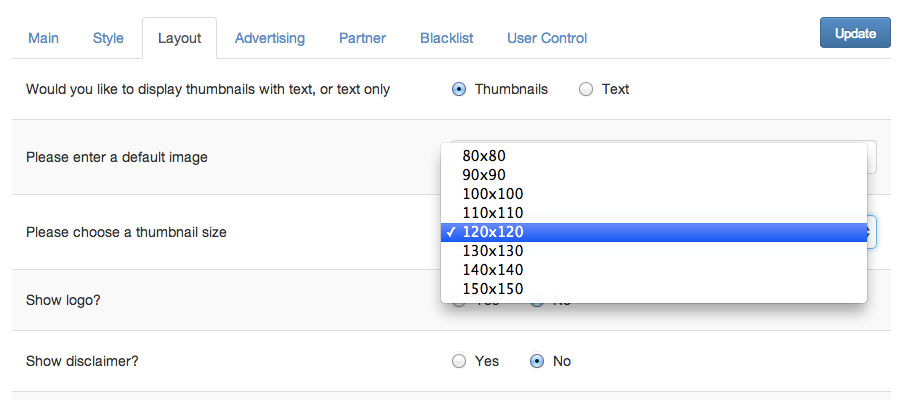Open the User Control tab
908x400 pixels.
pyautogui.click(x=547, y=38)
